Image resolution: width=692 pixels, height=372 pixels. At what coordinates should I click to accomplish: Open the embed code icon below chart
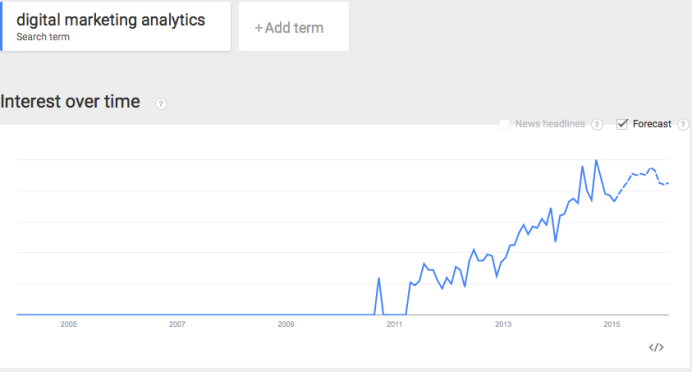(x=656, y=347)
